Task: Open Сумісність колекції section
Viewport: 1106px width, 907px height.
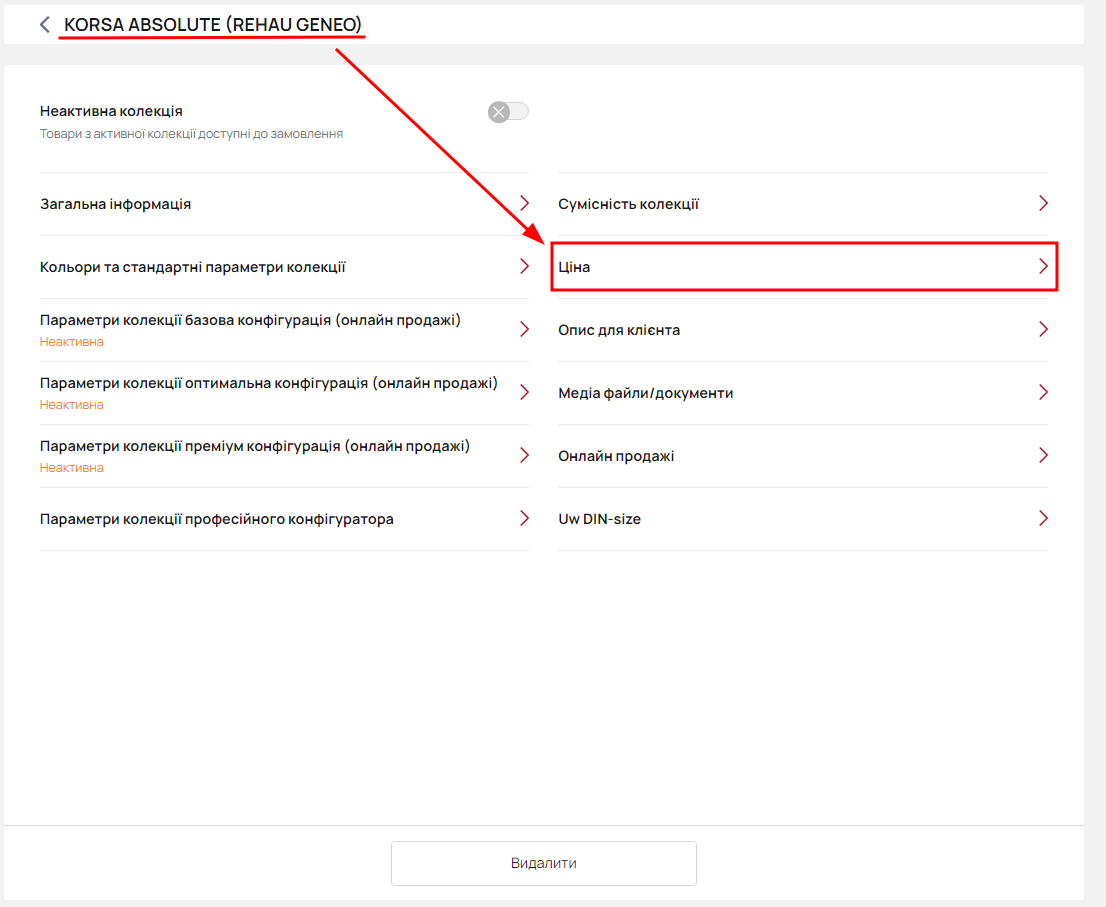Action: [x=803, y=204]
